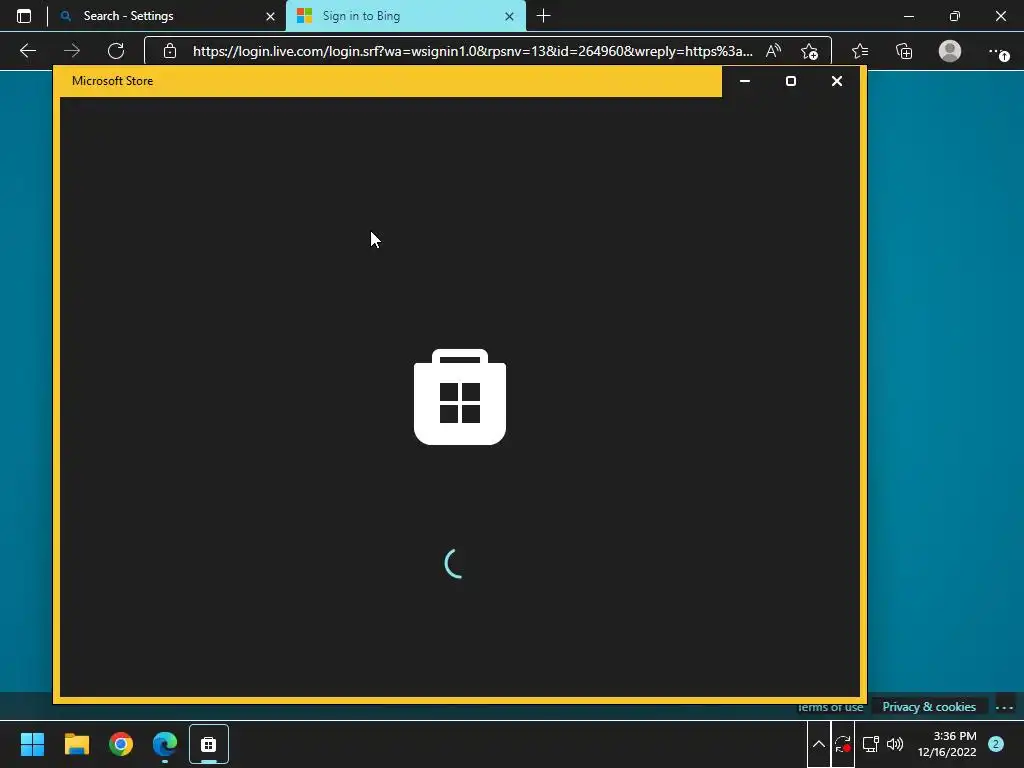This screenshot has width=1024, height=768.
Task: Open the Windows Start menu
Action: pyautogui.click(x=32, y=744)
